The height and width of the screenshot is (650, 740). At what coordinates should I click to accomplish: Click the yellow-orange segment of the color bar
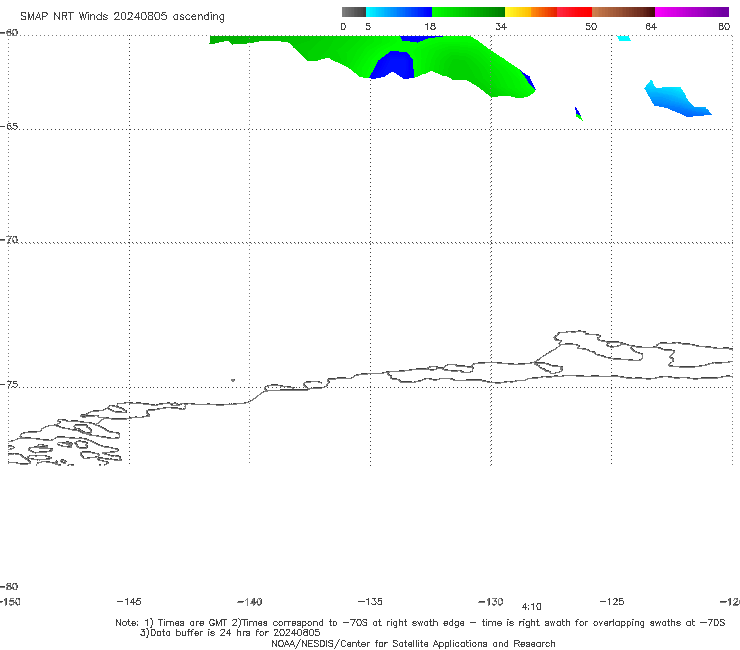click(x=531, y=12)
